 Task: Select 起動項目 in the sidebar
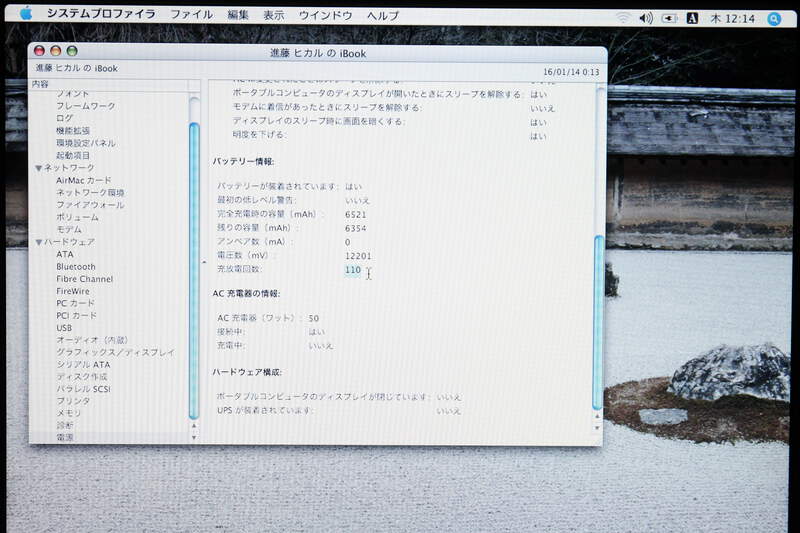(x=73, y=155)
